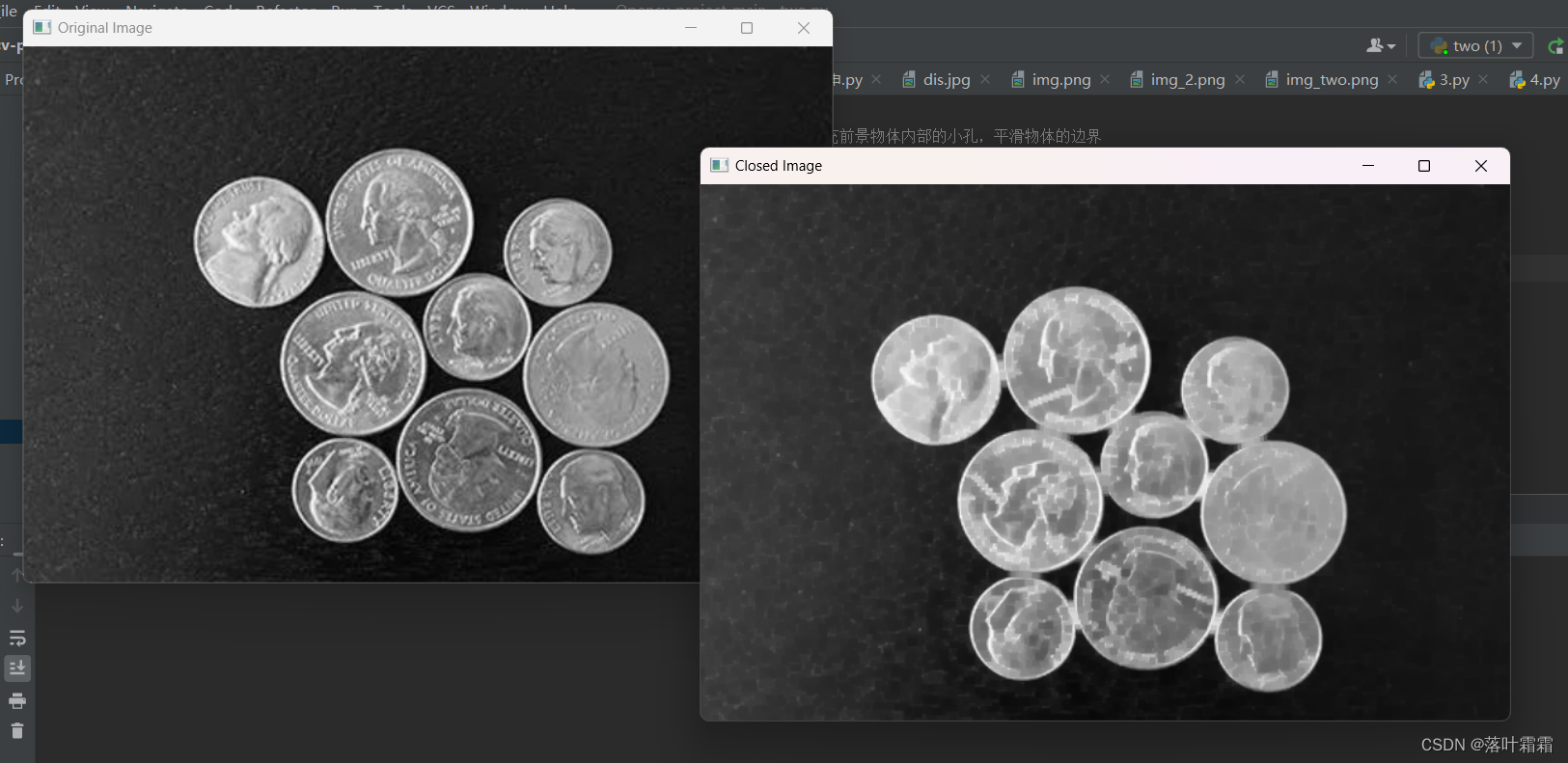Clear console output with trash icon
The width and height of the screenshot is (1568, 763).
pos(17,731)
